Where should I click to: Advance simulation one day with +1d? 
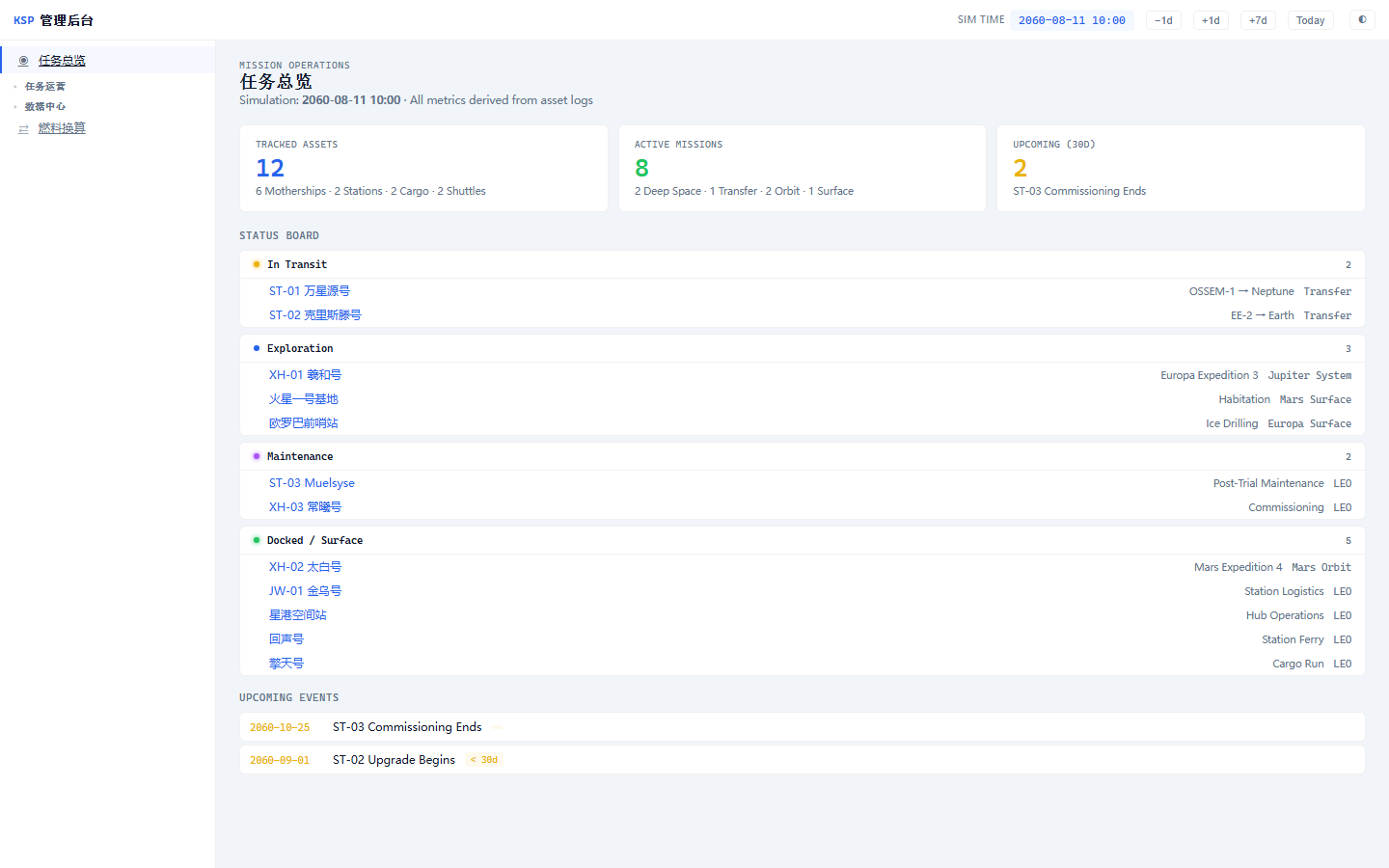(1211, 20)
